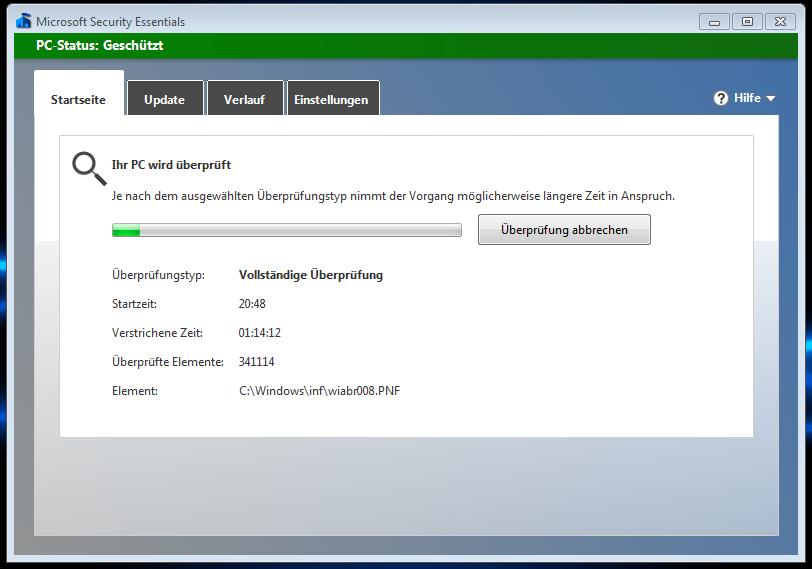This screenshot has height=569, width=812.
Task: Click the Hilfe question mark icon
Action: (721, 98)
